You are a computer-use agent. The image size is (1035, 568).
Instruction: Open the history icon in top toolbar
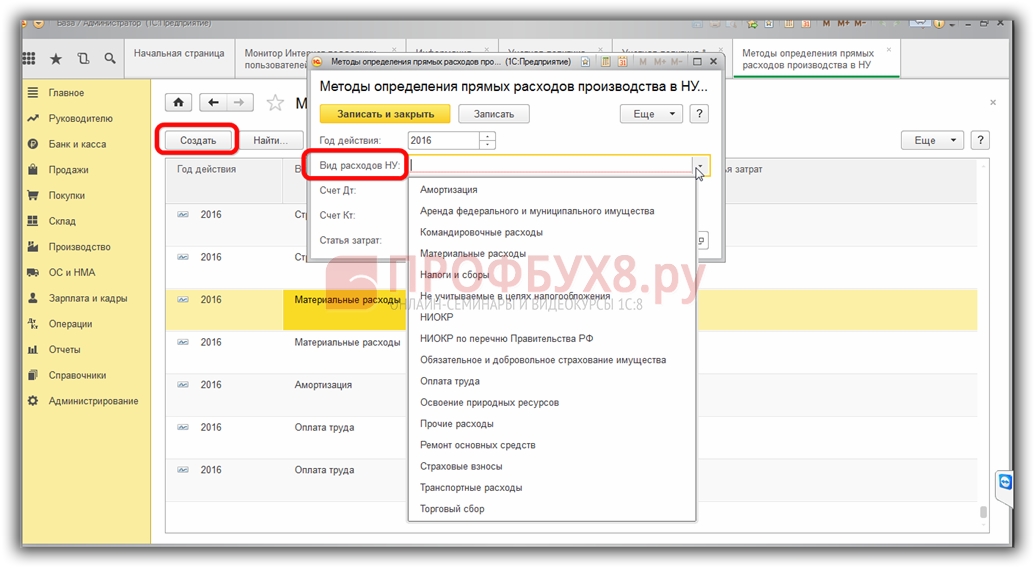pyautogui.click(x=82, y=59)
